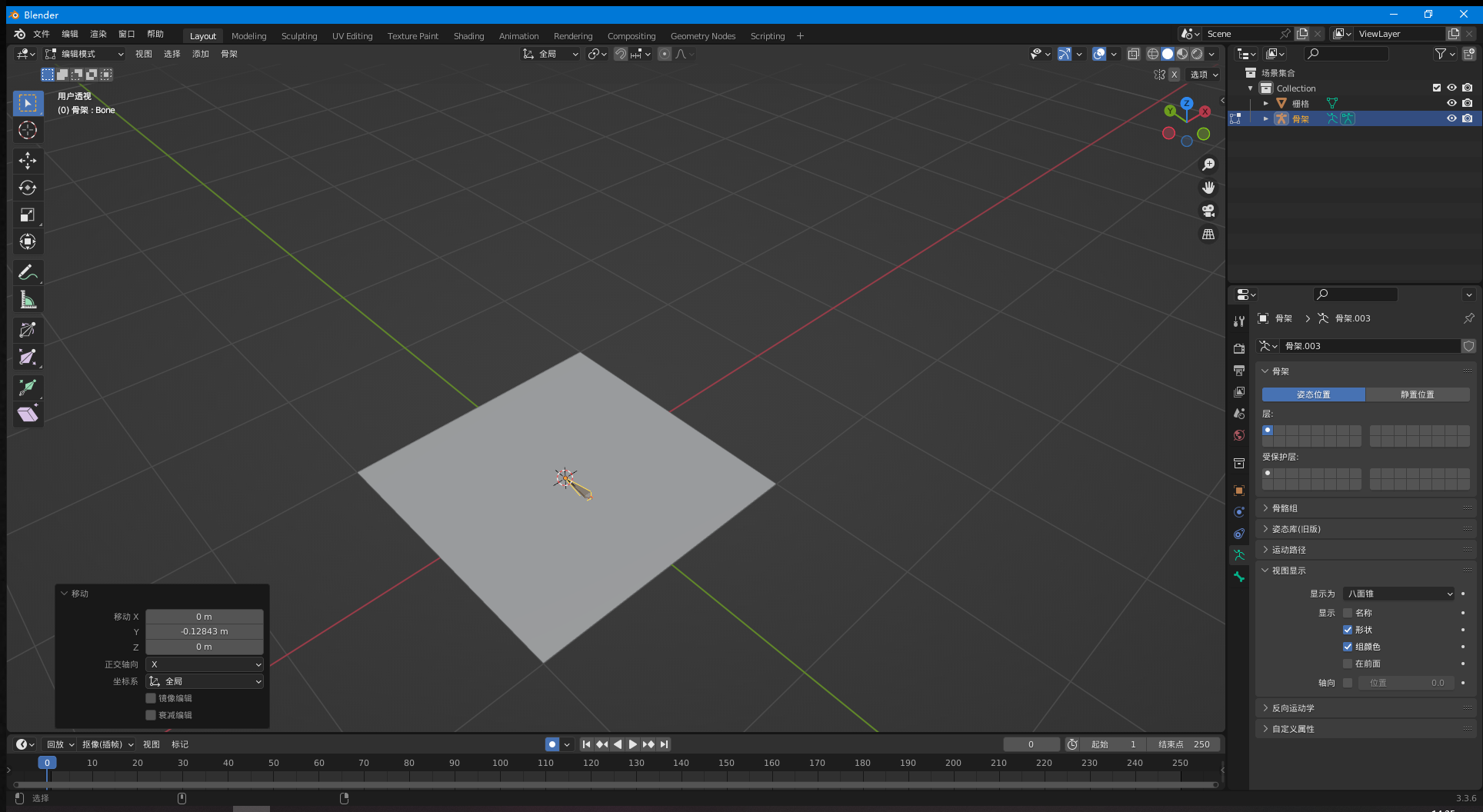The image size is (1483, 812).
Task: Jump to the timeline start frame
Action: 586,744
